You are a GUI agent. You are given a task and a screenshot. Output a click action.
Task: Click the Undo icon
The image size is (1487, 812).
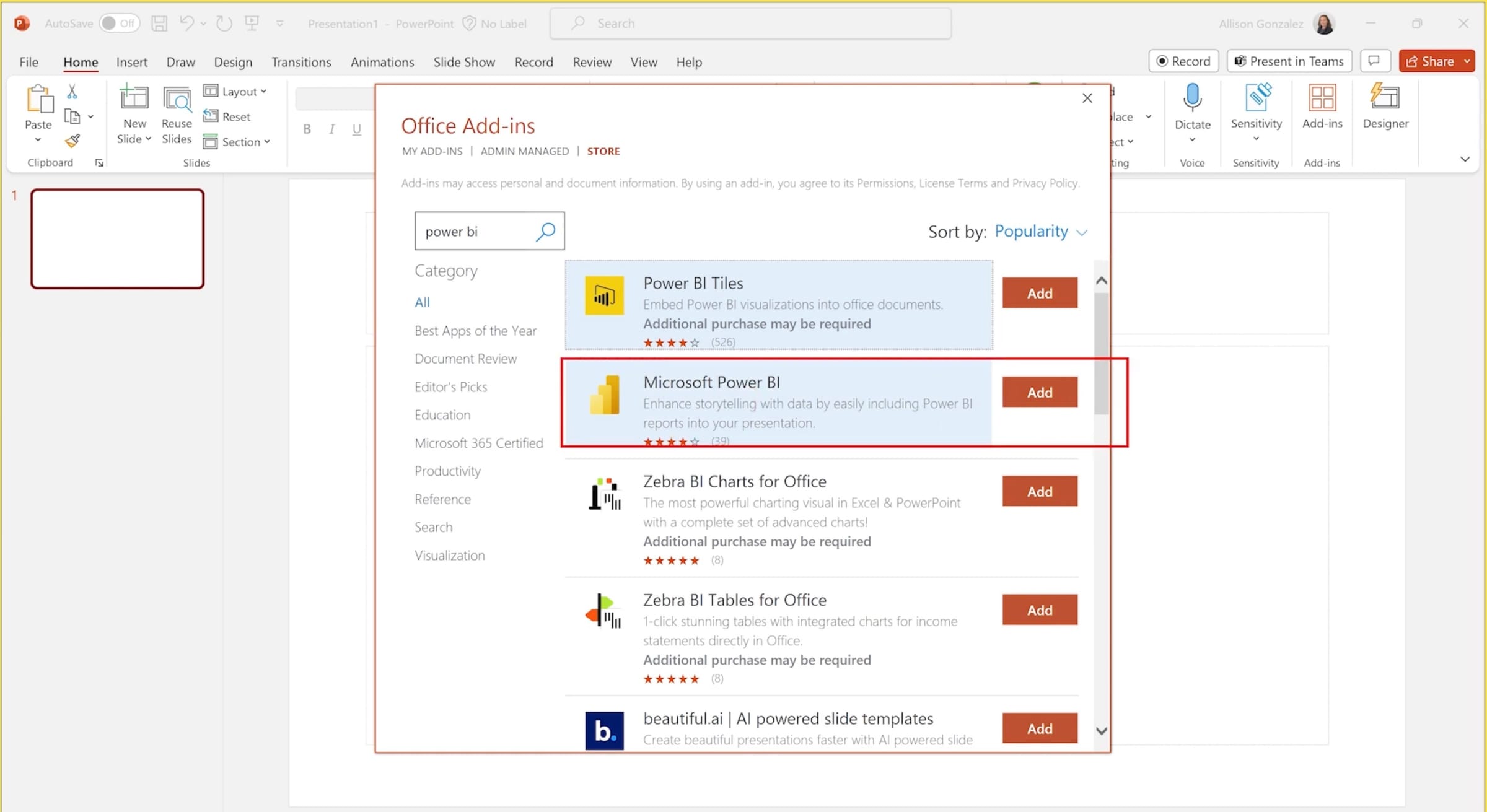pos(186,23)
